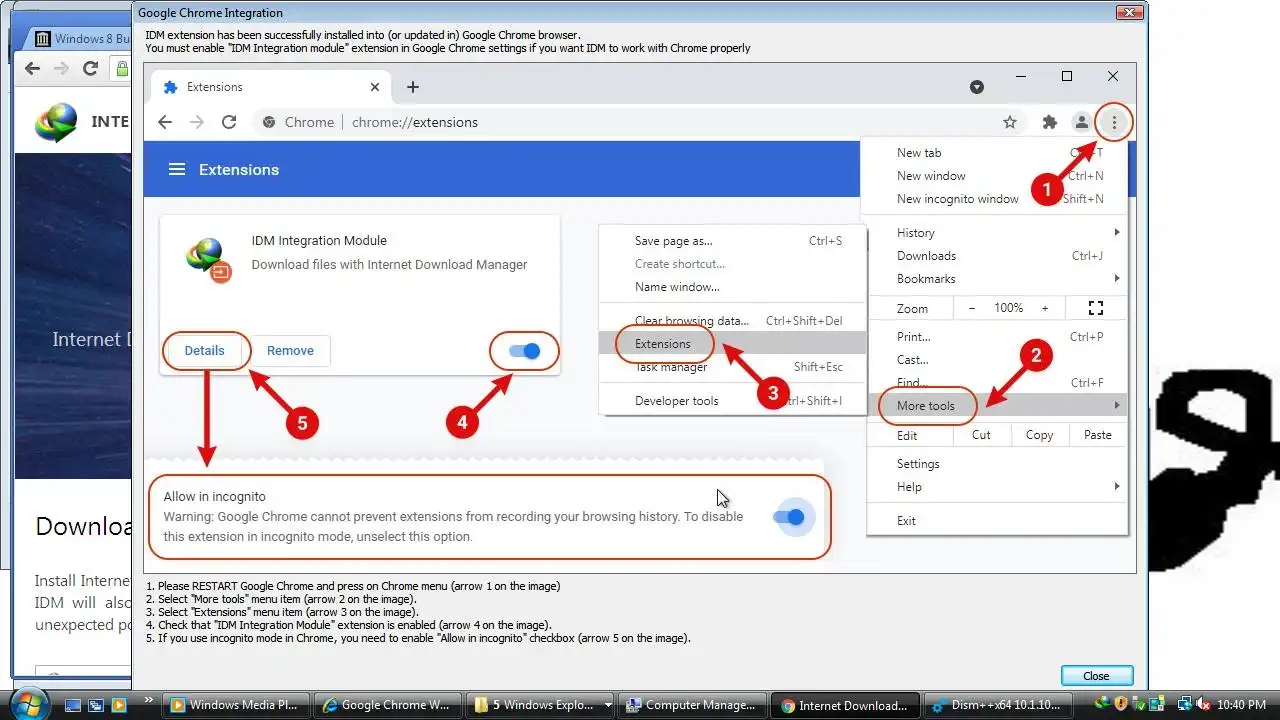The image size is (1280, 720).
Task: Increase zoom with plus button
Action: point(1045,308)
